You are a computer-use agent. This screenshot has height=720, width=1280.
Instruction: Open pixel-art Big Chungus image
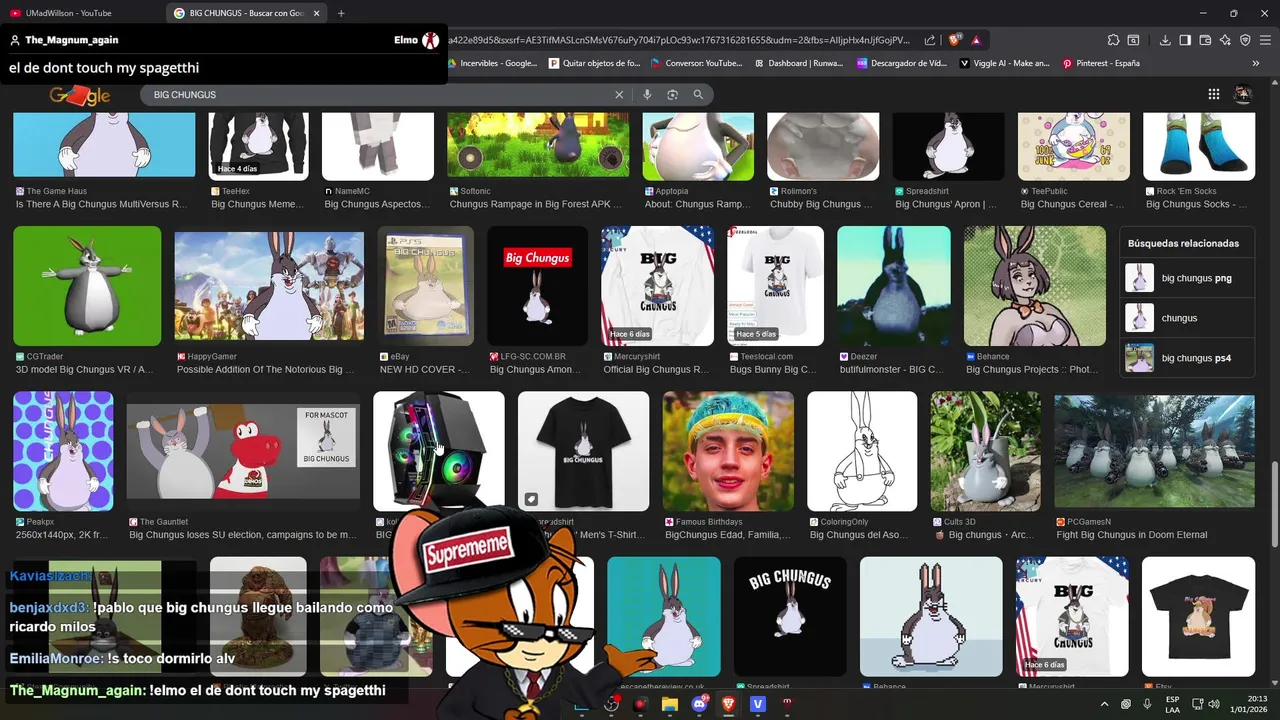[931, 616]
